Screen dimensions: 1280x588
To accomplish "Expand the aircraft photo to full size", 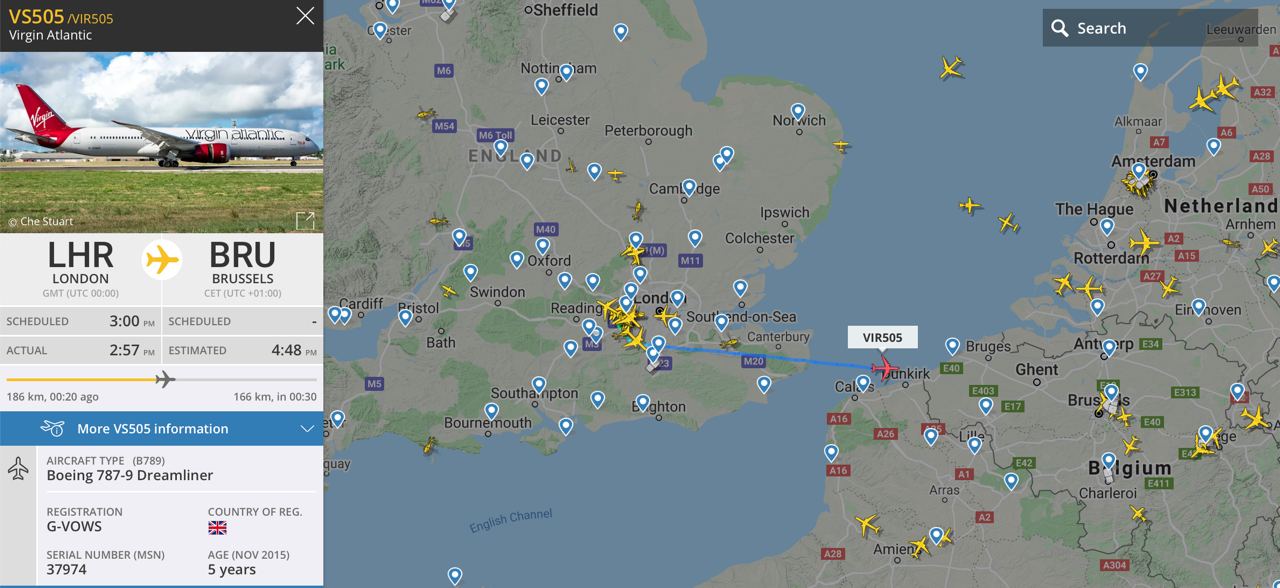I will (305, 220).
